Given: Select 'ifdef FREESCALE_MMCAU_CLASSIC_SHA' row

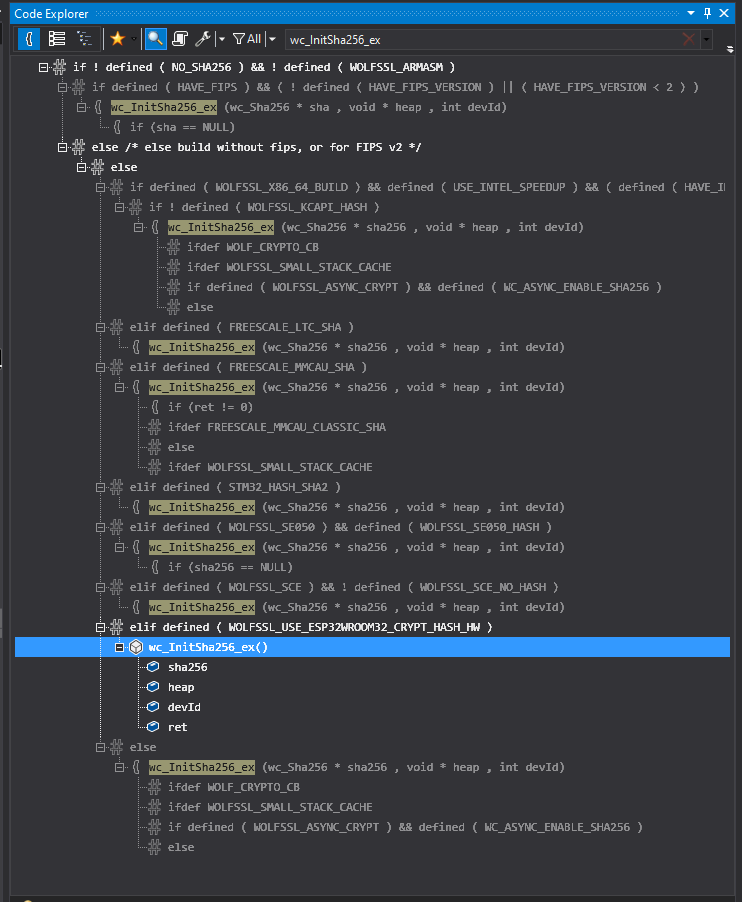Looking at the screenshot, I should point(277,427).
